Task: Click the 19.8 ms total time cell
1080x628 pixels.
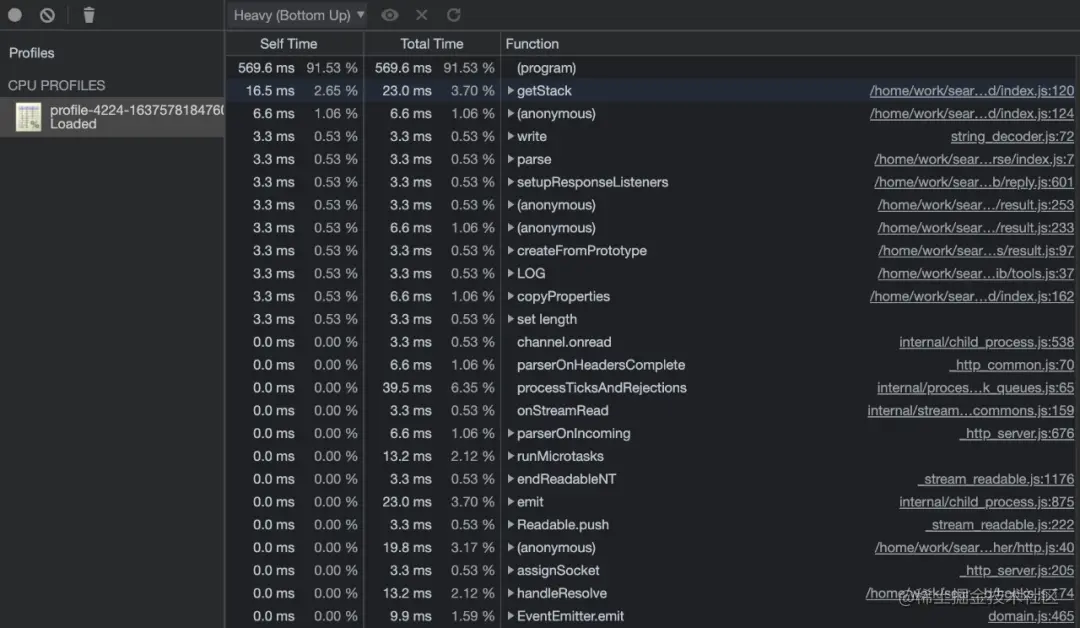Action: [x=407, y=547]
